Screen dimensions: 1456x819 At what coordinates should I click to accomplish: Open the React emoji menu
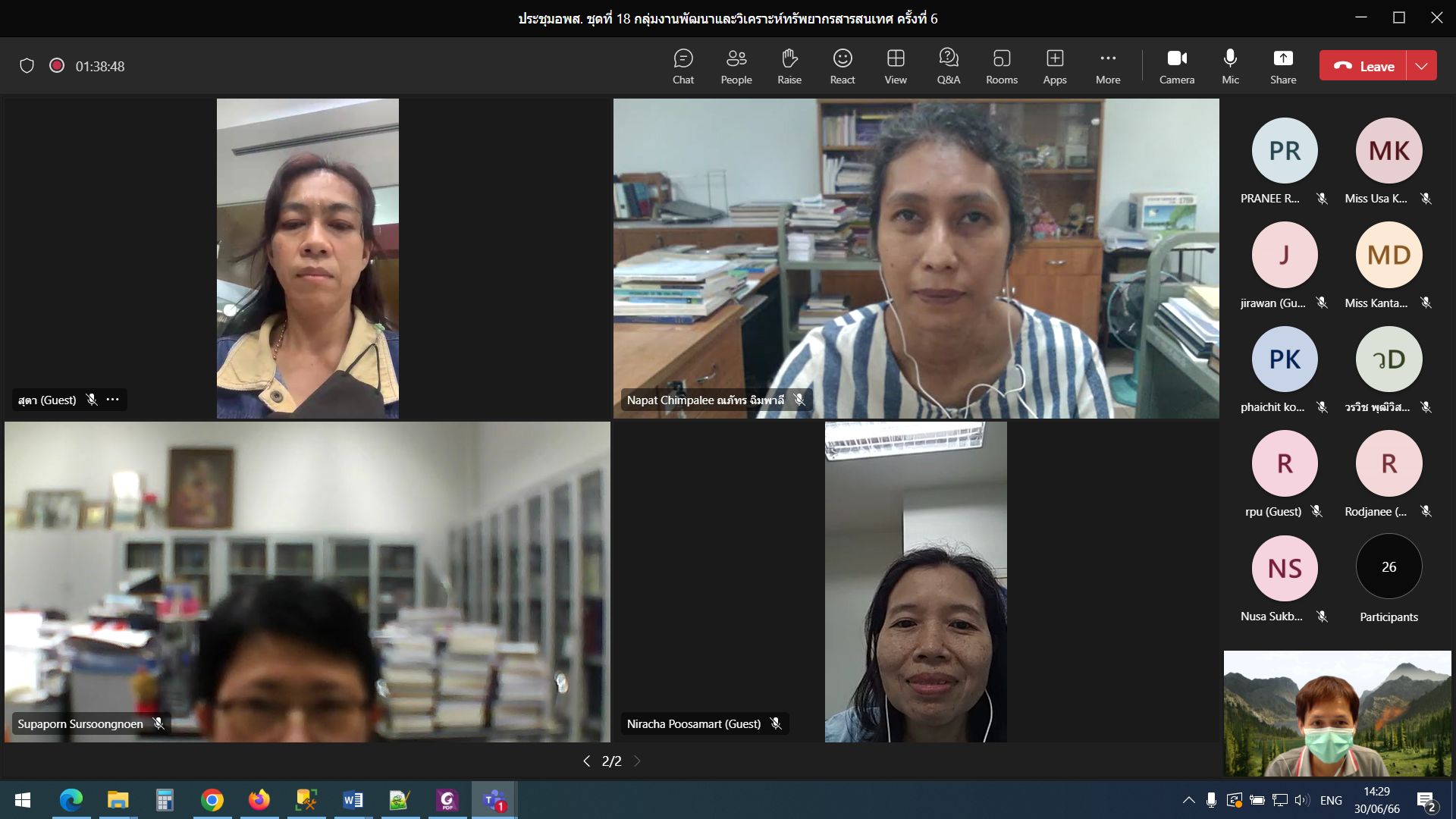point(842,66)
